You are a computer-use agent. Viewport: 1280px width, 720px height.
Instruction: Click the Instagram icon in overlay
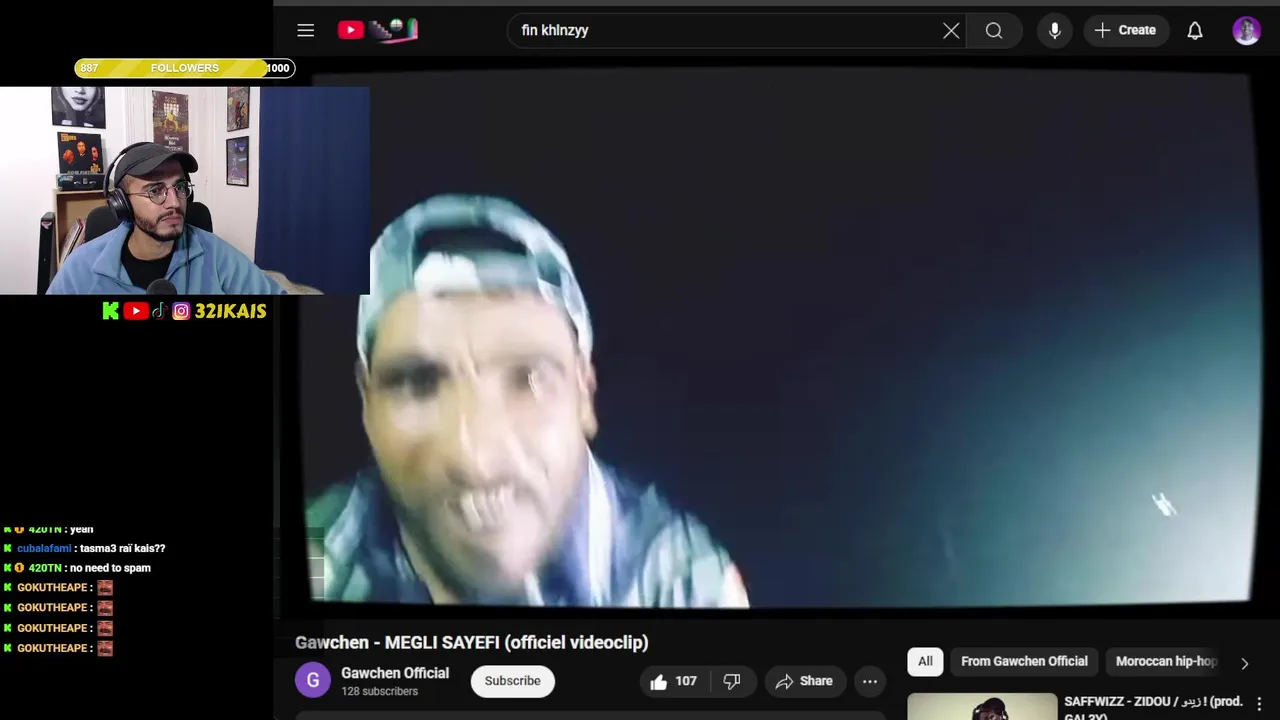(x=181, y=311)
